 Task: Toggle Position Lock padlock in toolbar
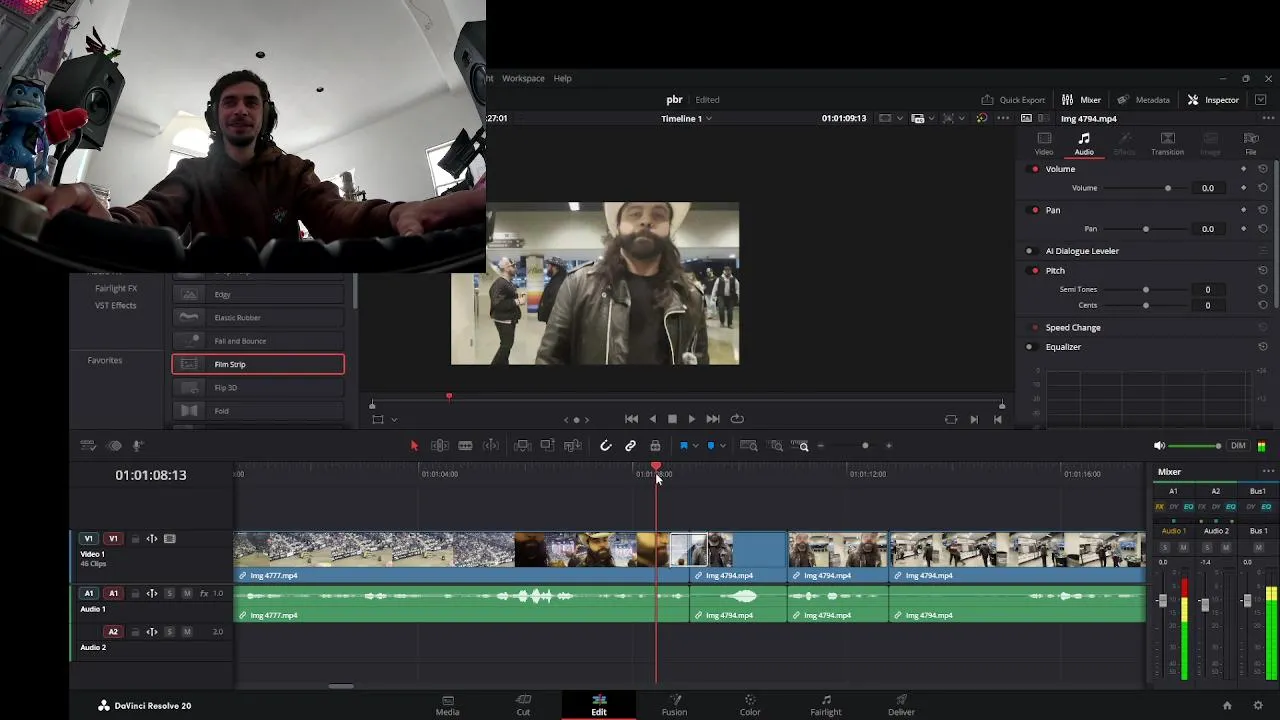point(655,446)
